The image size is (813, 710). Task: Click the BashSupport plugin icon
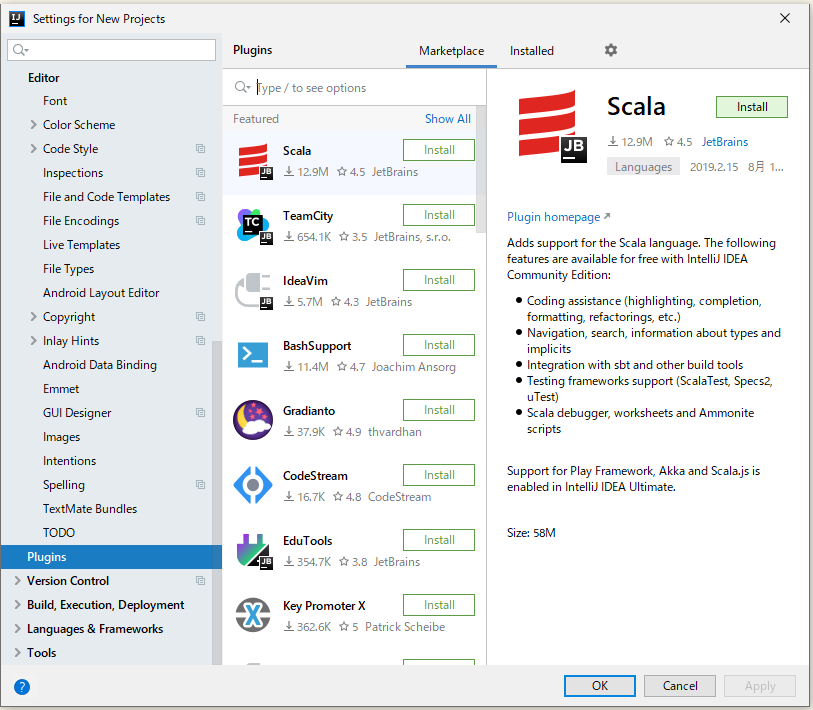coord(253,355)
